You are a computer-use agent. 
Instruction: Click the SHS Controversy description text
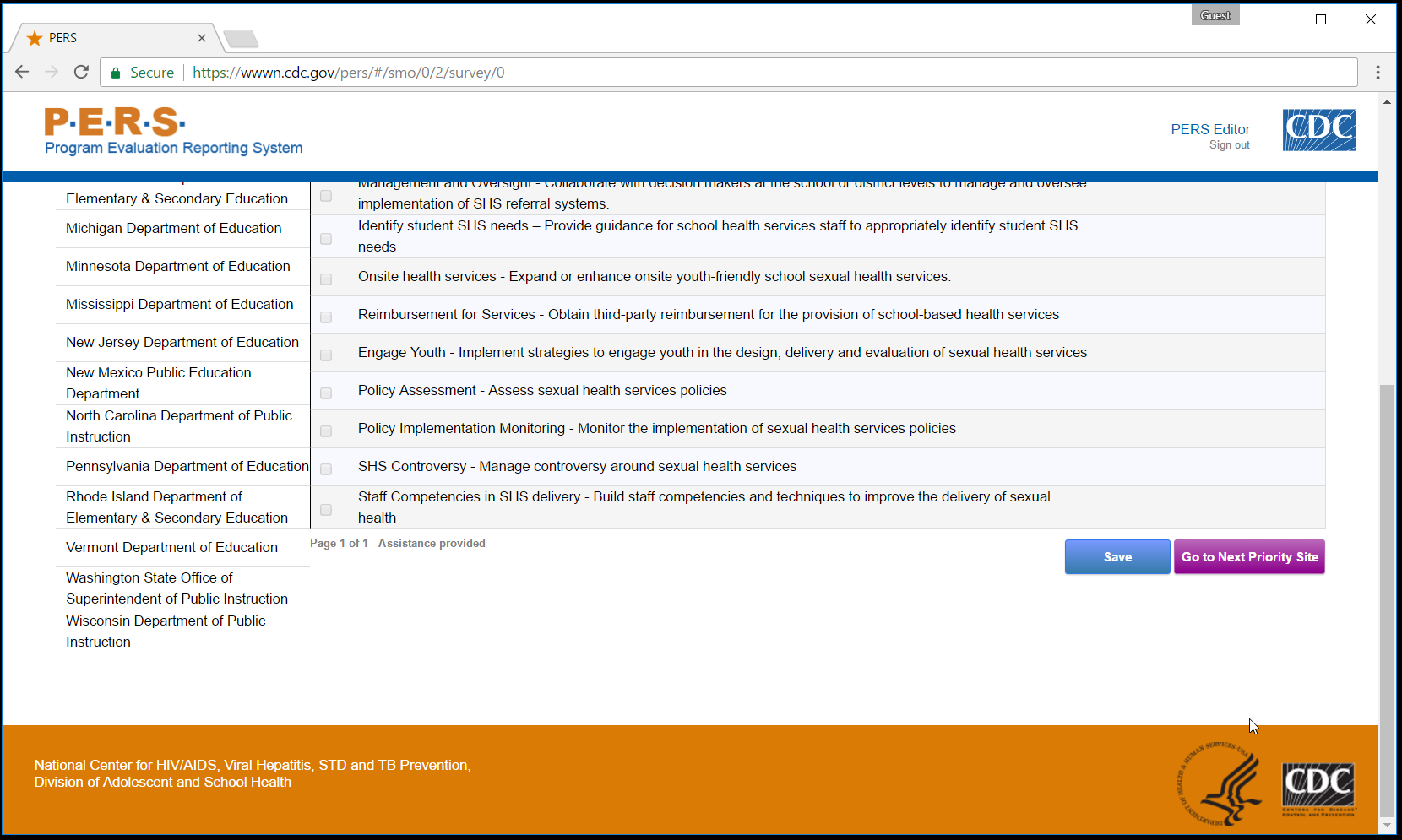pyautogui.click(x=577, y=467)
